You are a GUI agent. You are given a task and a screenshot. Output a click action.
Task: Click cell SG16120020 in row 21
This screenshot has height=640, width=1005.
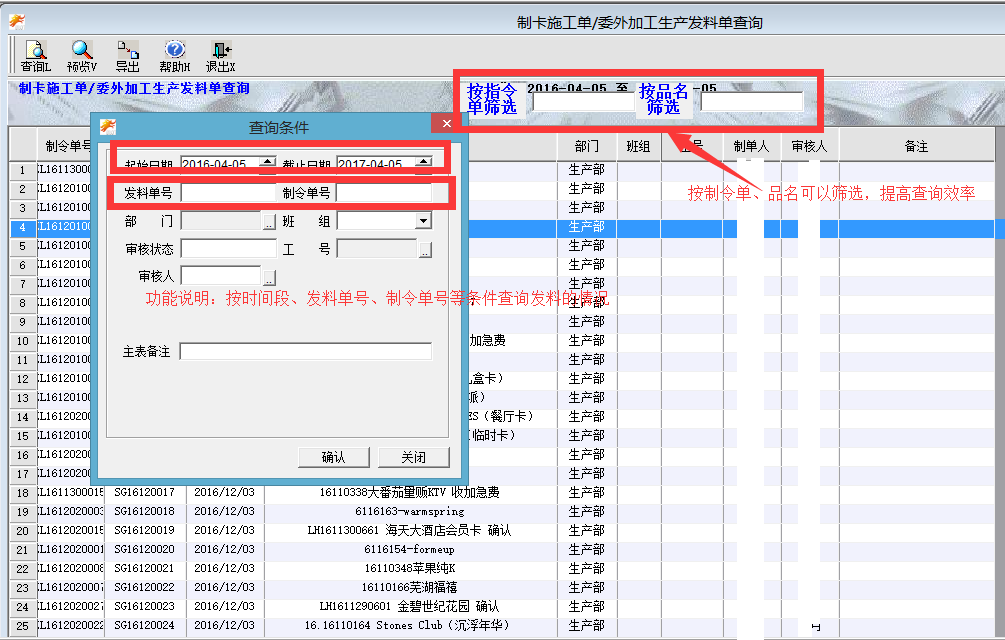click(145, 549)
